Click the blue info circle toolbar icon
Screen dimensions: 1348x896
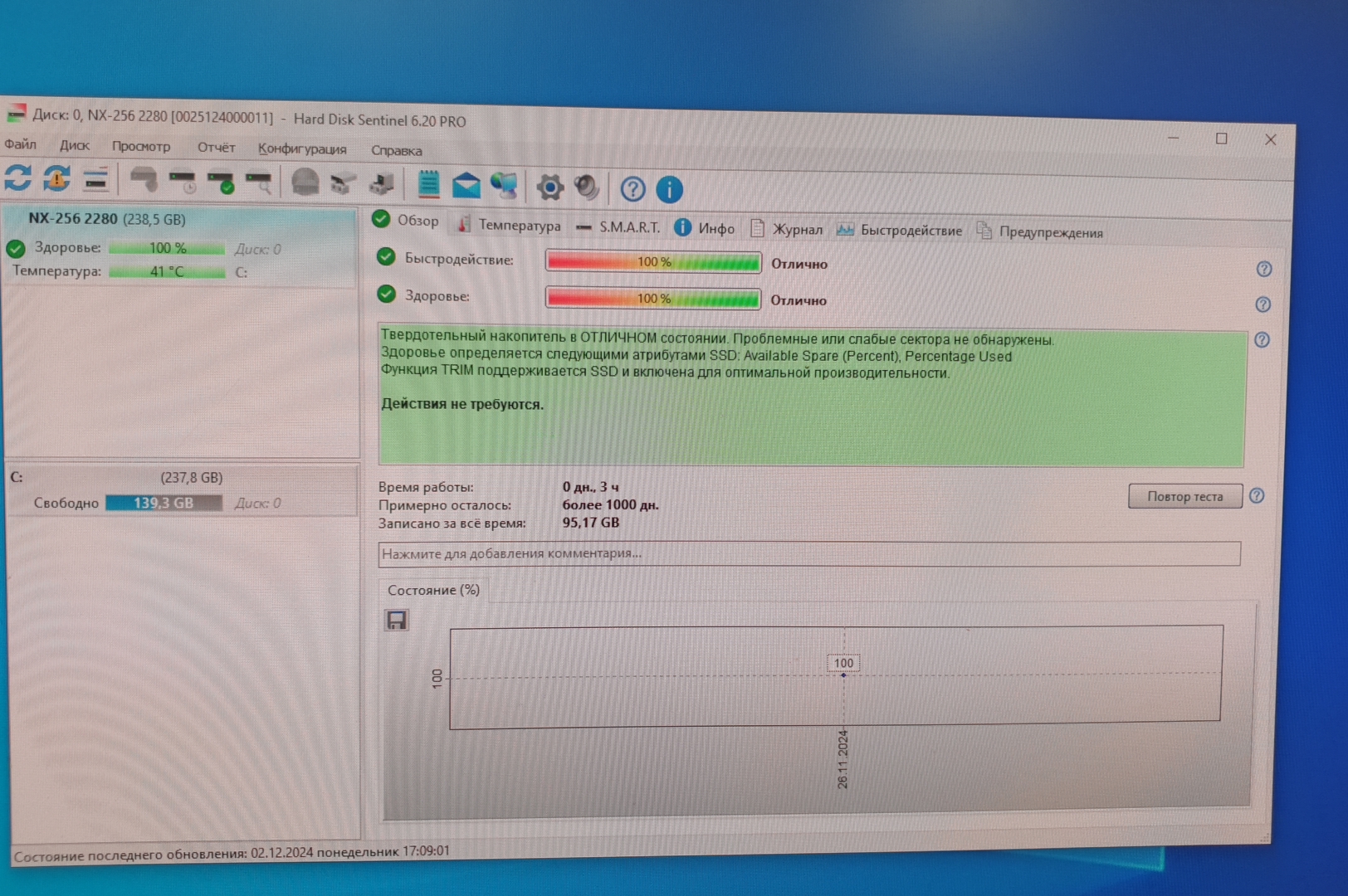[669, 189]
